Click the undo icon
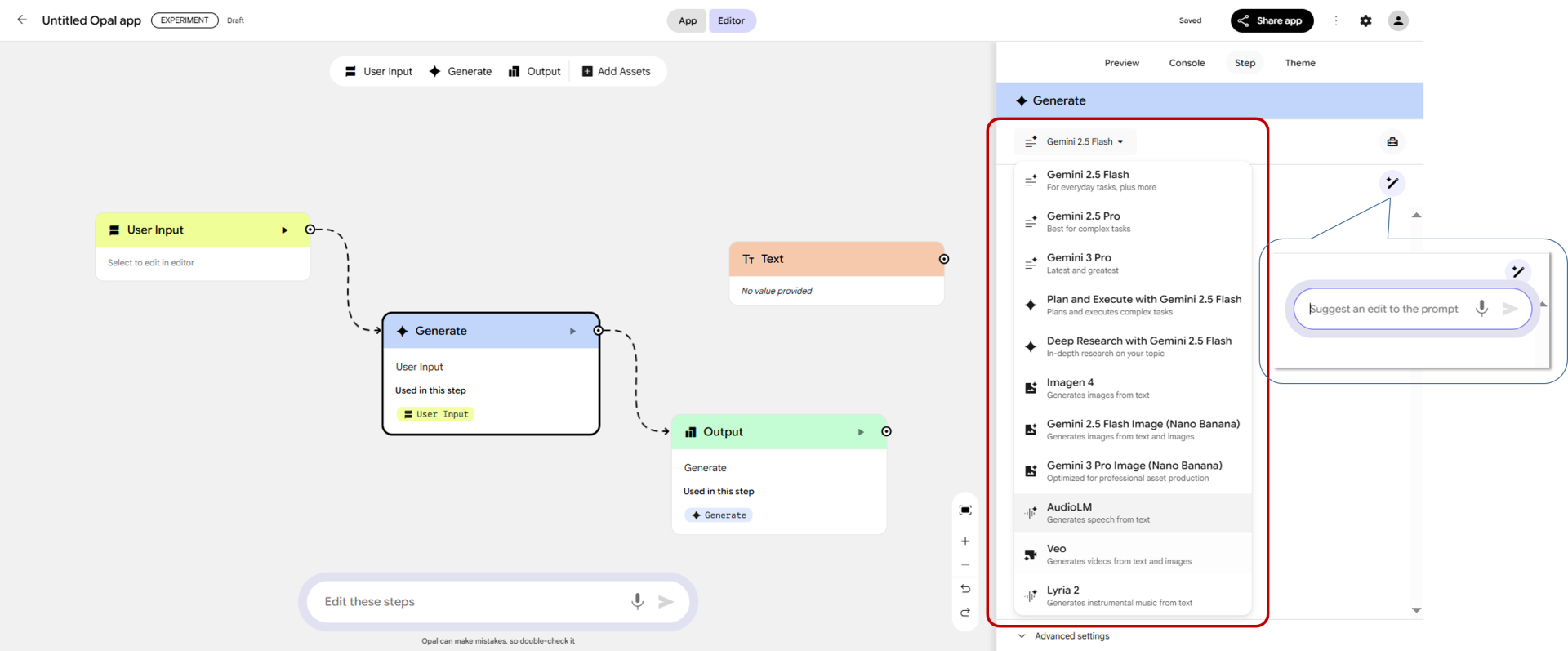 coord(965,588)
